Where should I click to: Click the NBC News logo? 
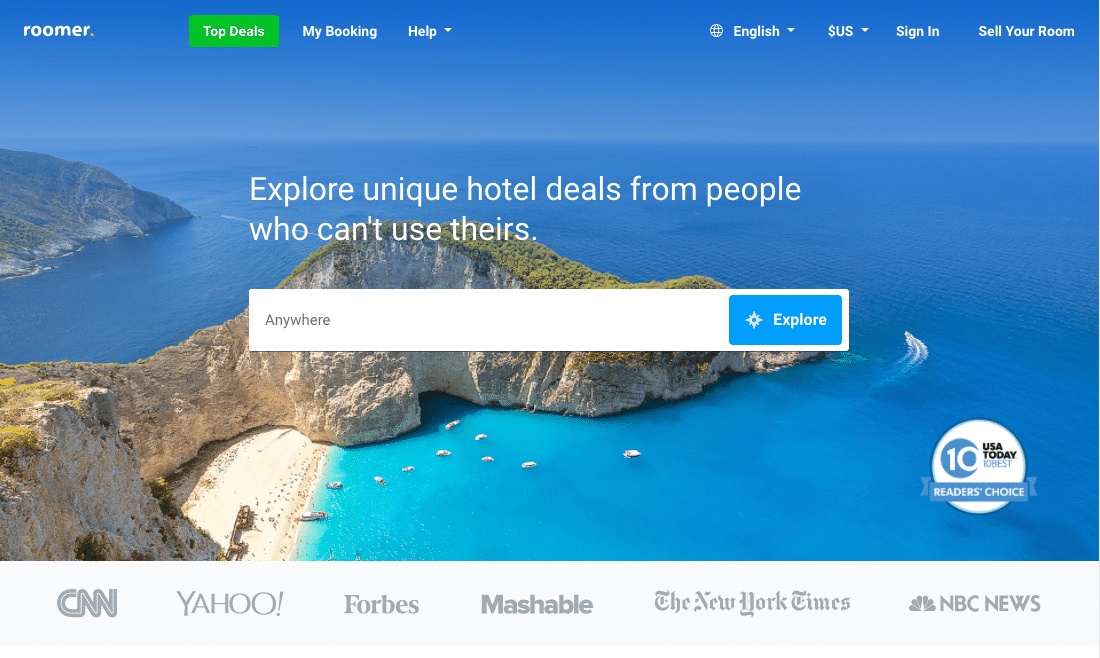coord(974,603)
